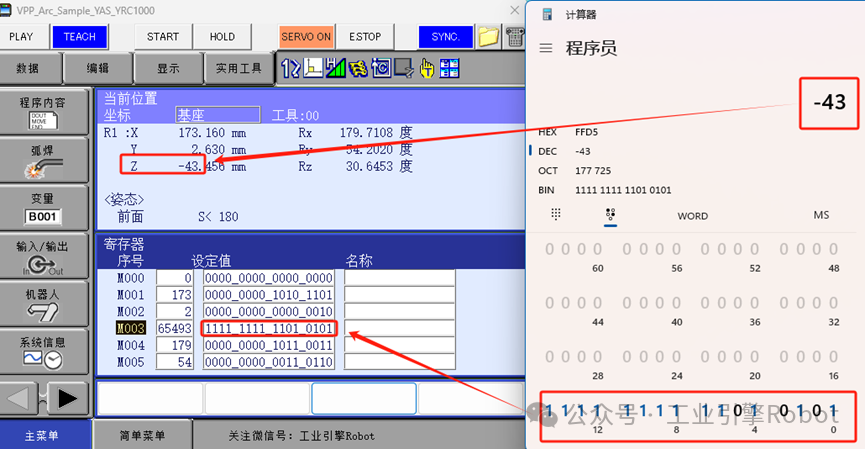Click the axis group 1/2 toolbar icon
The width and height of the screenshot is (865, 449).
[x=290, y=68]
